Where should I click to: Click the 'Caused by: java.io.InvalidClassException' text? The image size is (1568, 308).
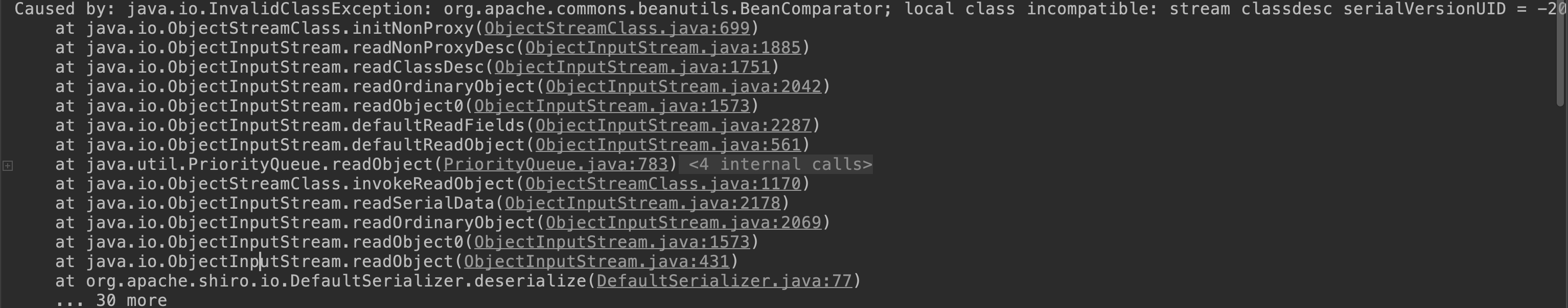218,9
